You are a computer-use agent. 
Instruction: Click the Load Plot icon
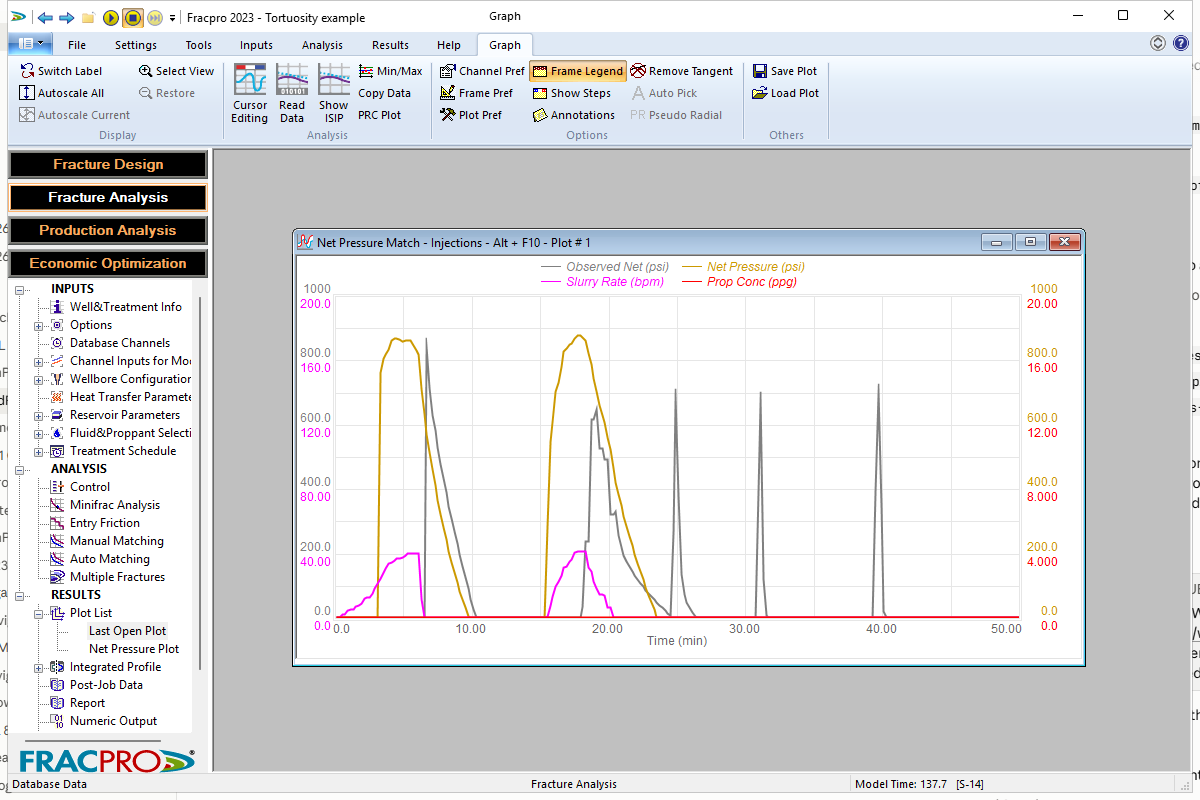760,93
